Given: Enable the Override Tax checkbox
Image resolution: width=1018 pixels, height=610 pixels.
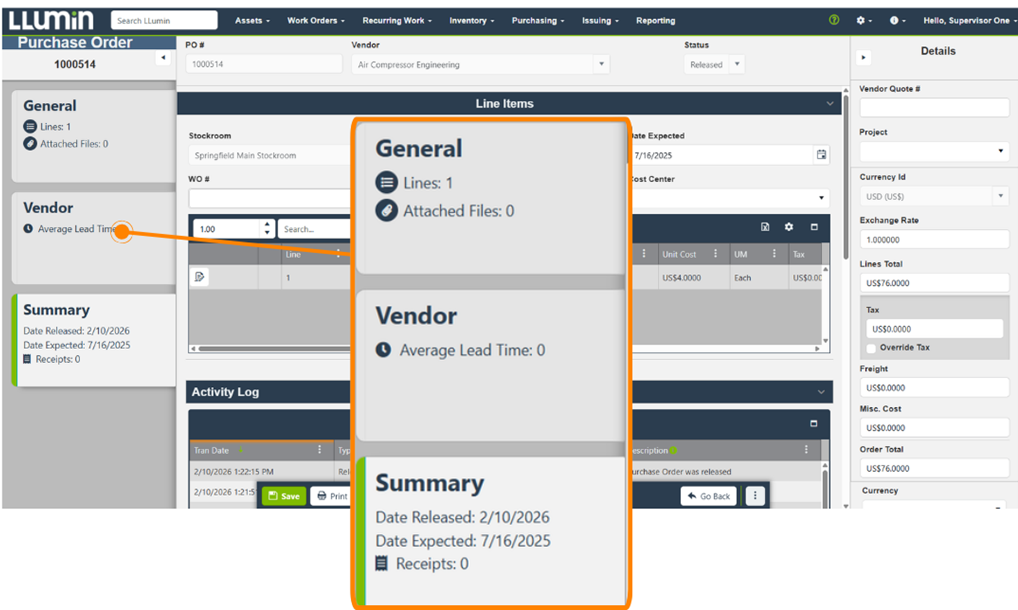Looking at the screenshot, I should [x=872, y=348].
